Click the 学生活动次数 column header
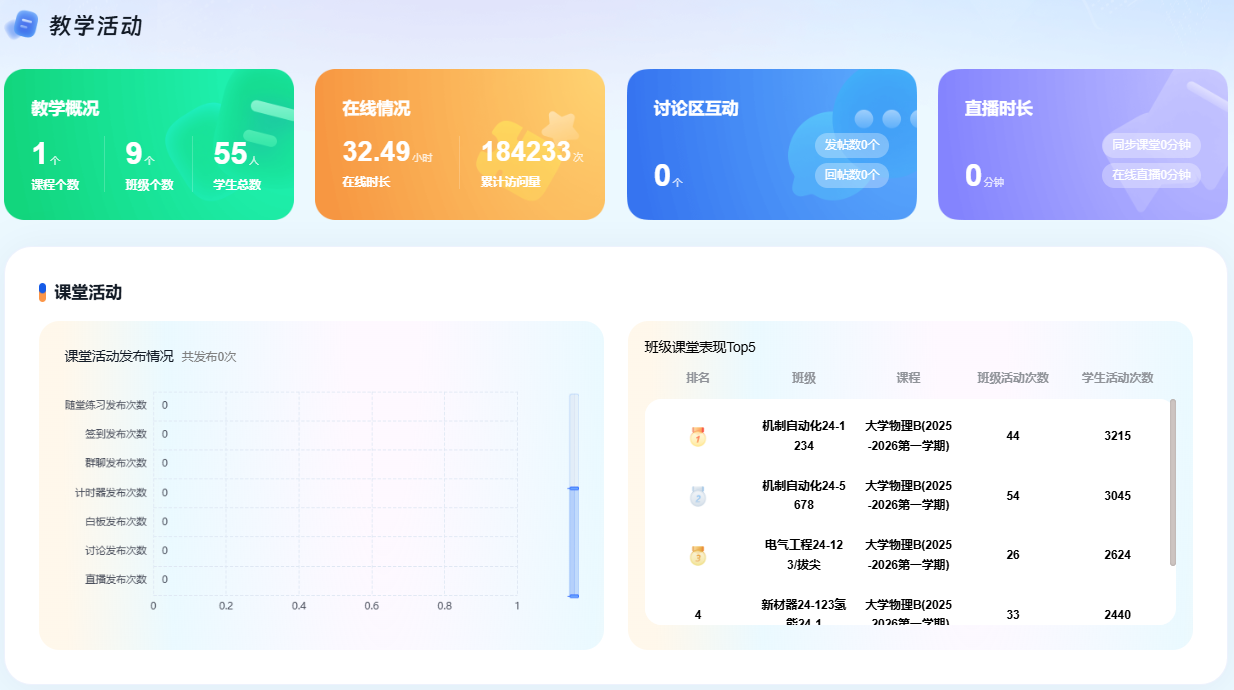This screenshot has width=1234, height=690. tap(1117, 378)
